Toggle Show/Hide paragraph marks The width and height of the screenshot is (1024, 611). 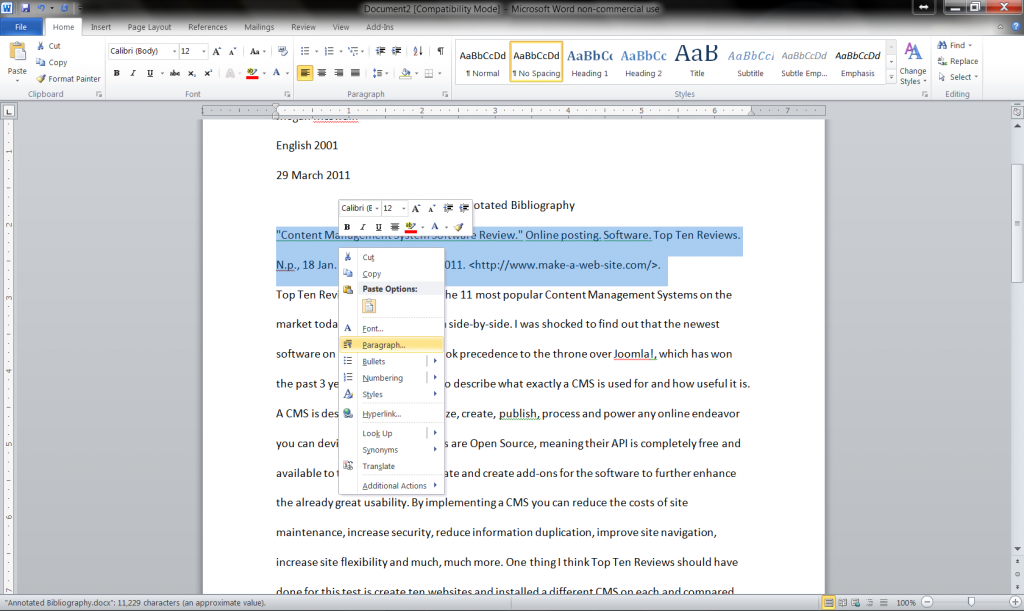[440, 50]
